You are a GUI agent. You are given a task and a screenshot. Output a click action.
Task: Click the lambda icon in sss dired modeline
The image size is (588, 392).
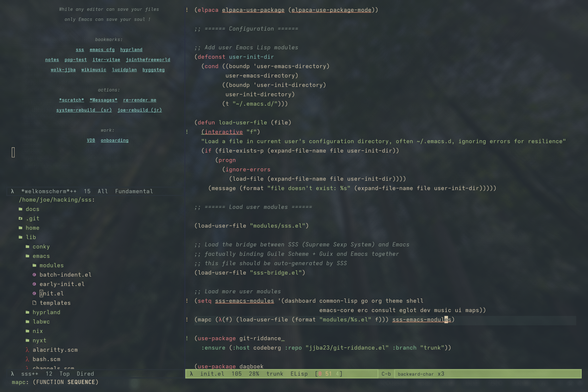point(12,374)
